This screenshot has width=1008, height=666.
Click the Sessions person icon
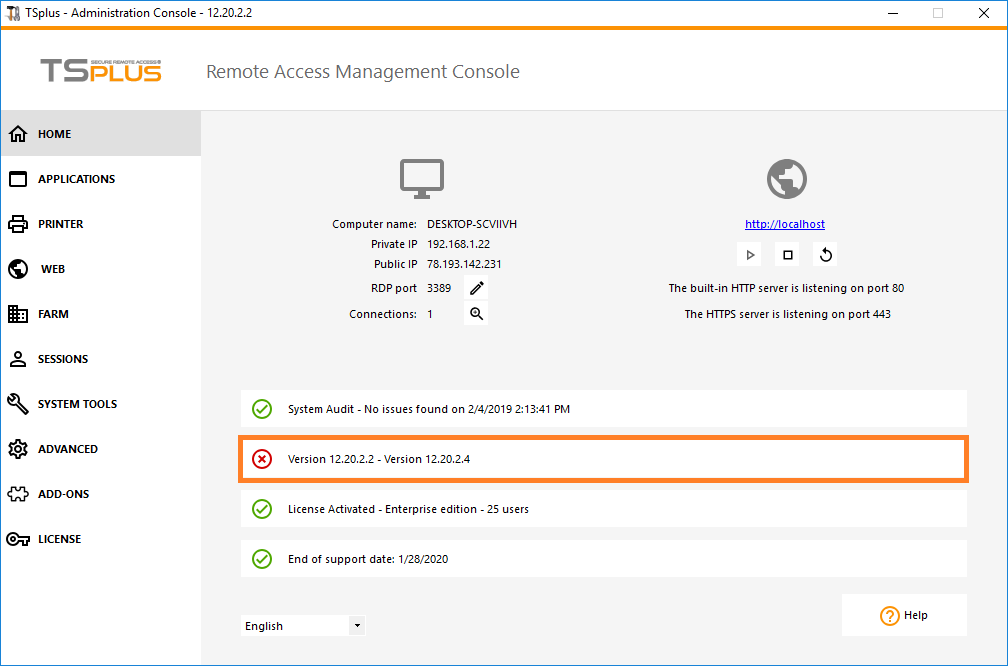coord(18,359)
